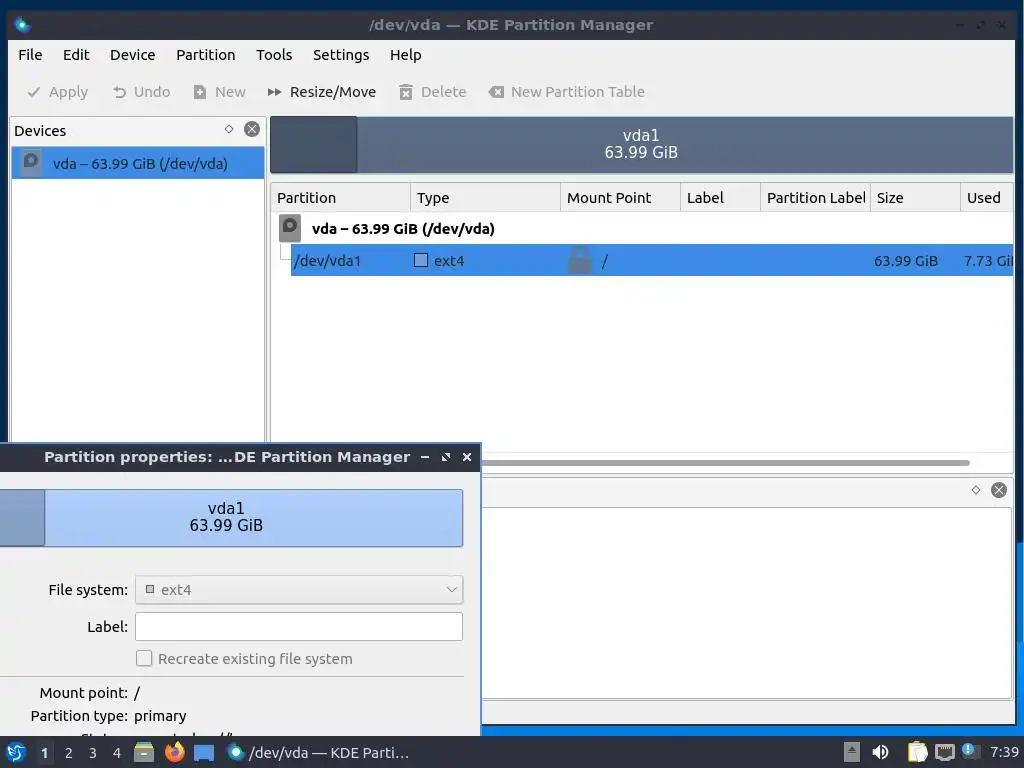Open the file manager from taskbar
This screenshot has height=768, width=1024.
[x=144, y=752]
